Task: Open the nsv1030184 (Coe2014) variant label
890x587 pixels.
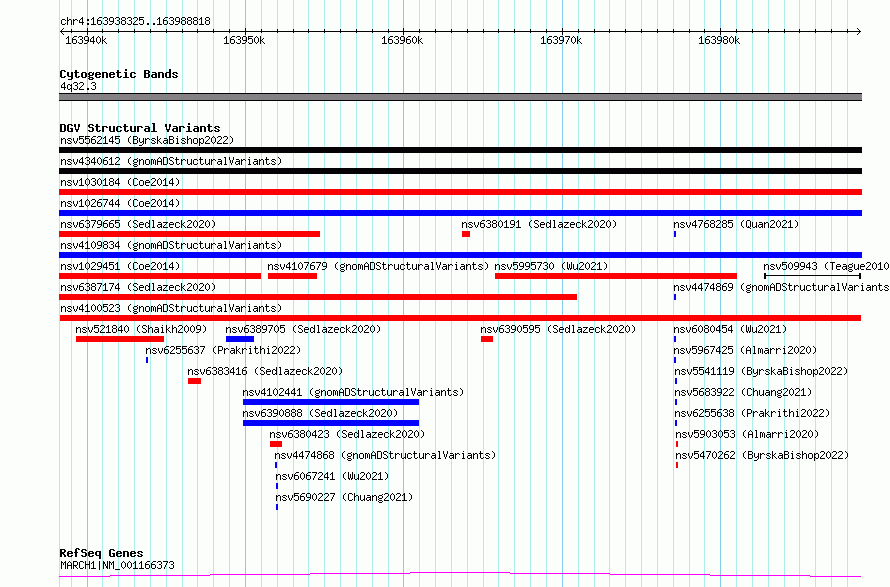Action: click(x=120, y=182)
